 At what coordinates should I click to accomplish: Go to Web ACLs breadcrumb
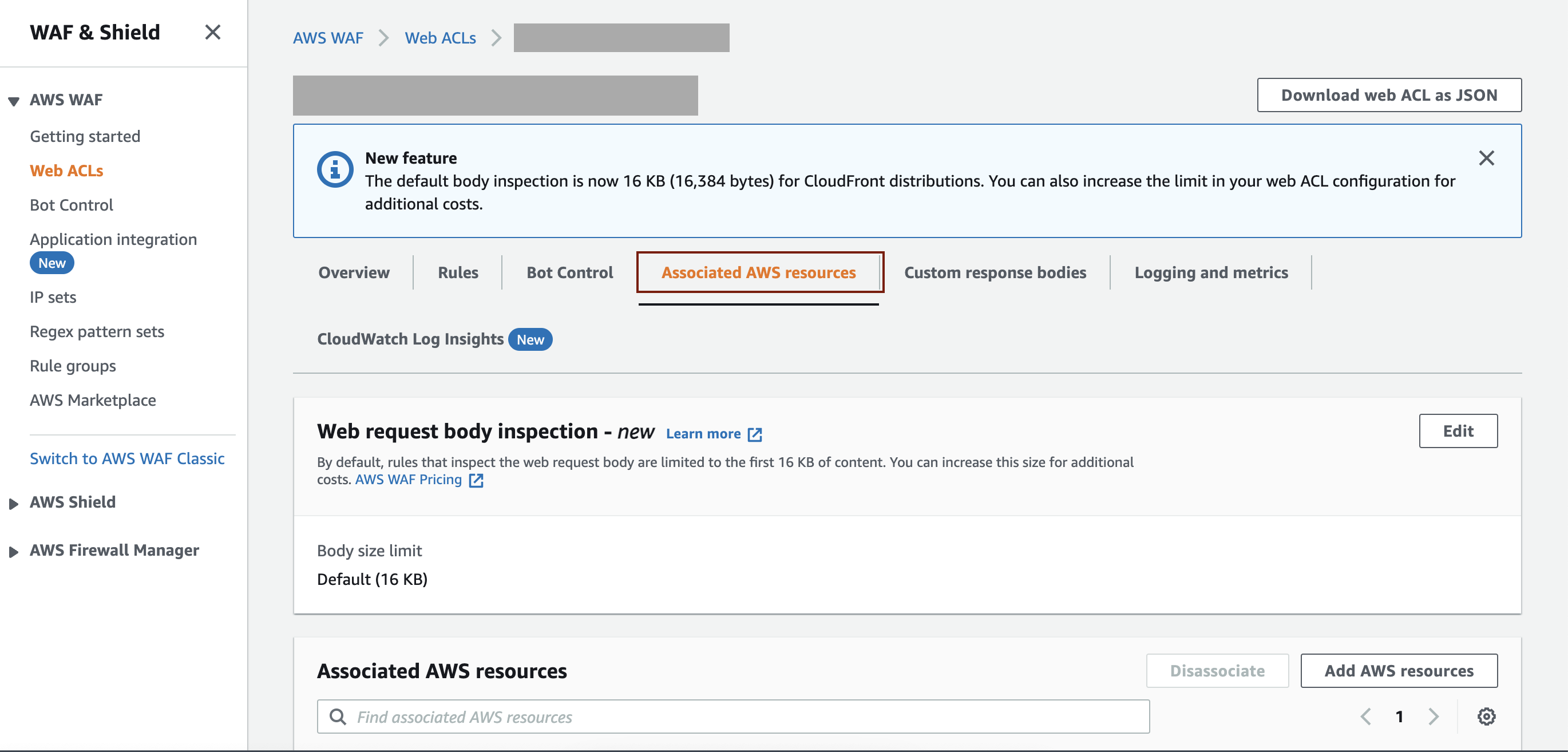pyautogui.click(x=440, y=38)
